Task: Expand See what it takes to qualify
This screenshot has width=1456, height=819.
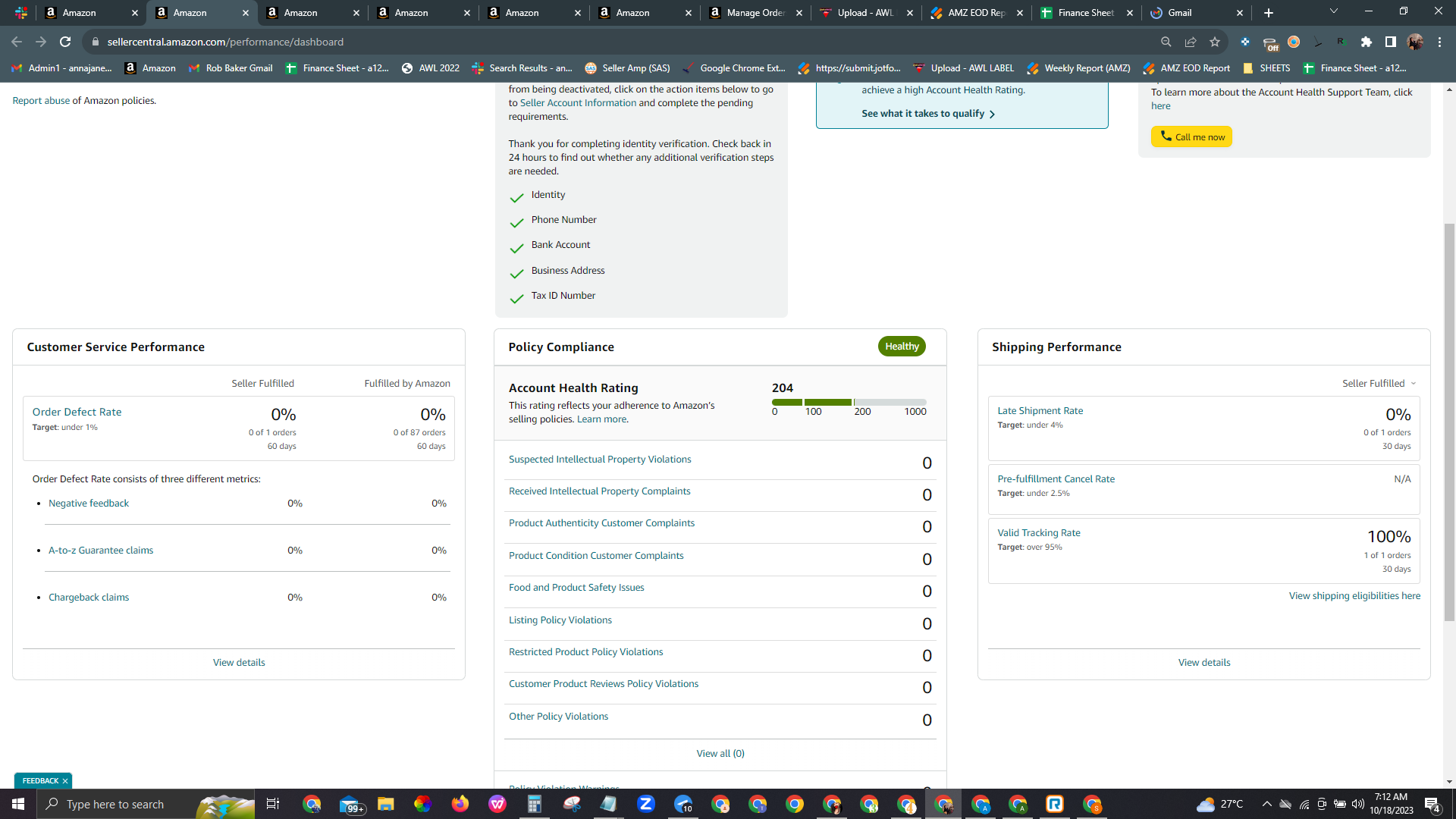Action: pyautogui.click(x=928, y=114)
